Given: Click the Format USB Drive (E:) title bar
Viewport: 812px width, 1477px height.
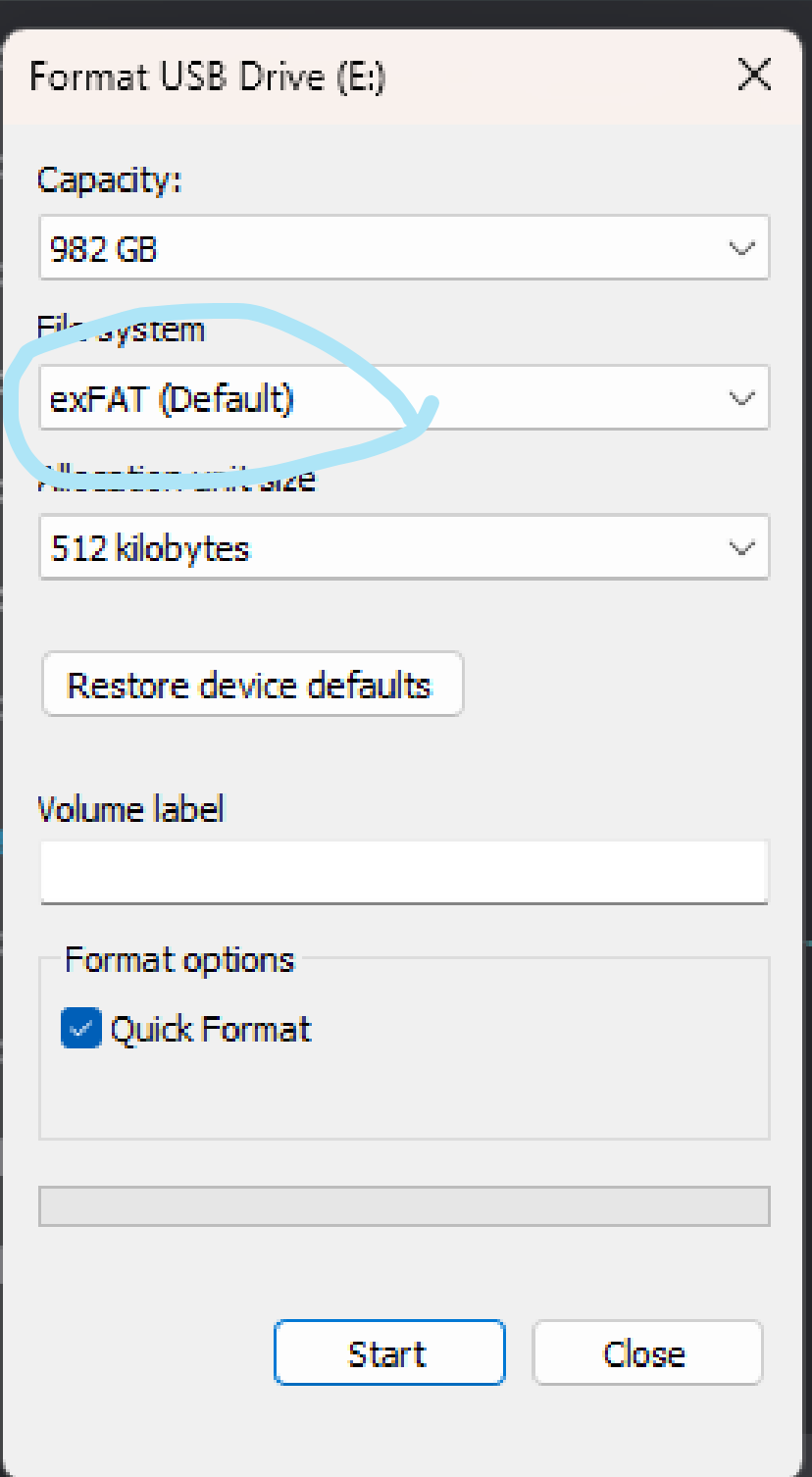Looking at the screenshot, I should pos(294,76).
